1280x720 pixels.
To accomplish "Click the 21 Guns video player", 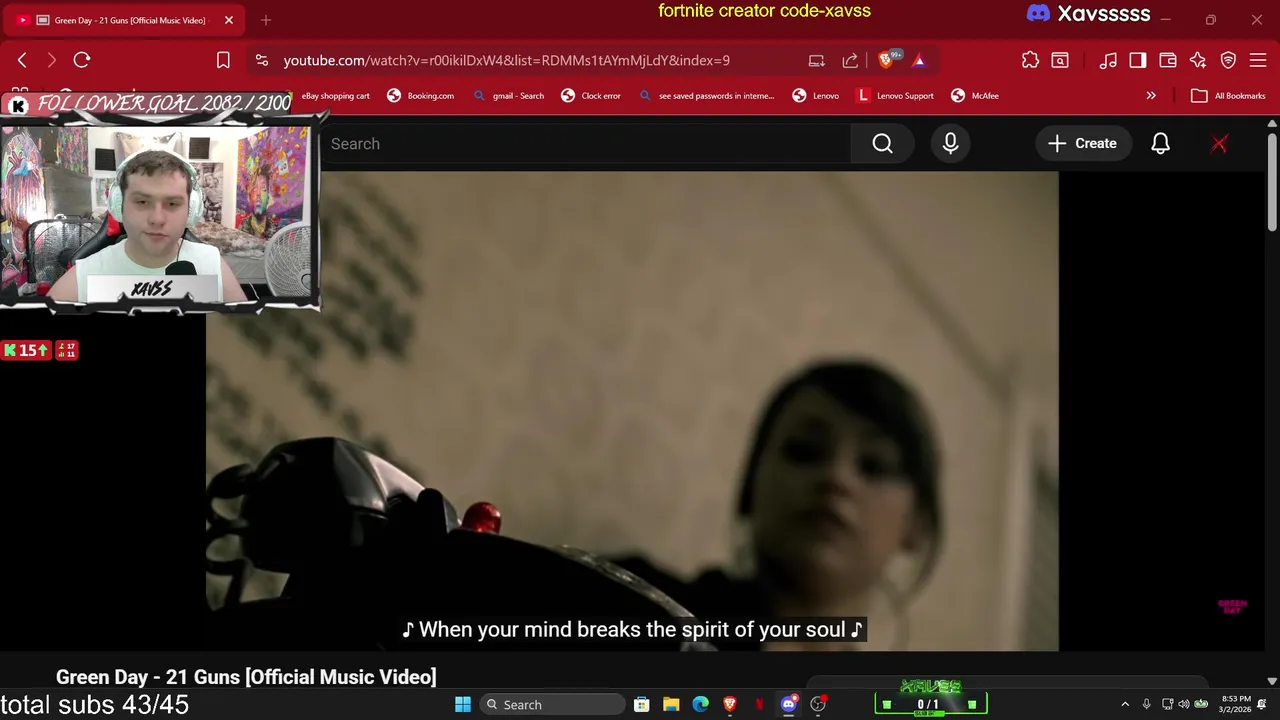I will (x=632, y=411).
